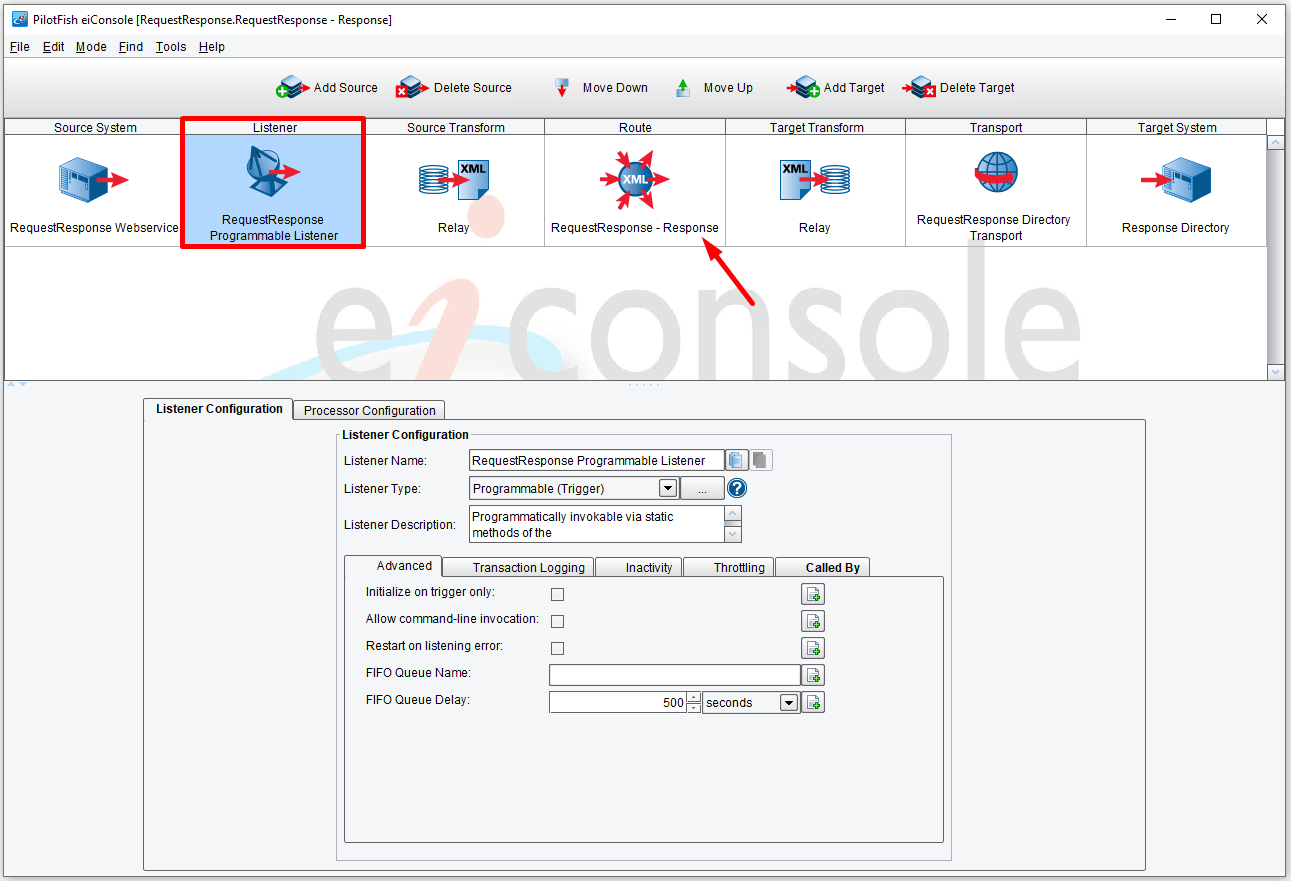Screen dimensions: 1291x881
Task: Click the Source System column header
Action: (x=94, y=127)
